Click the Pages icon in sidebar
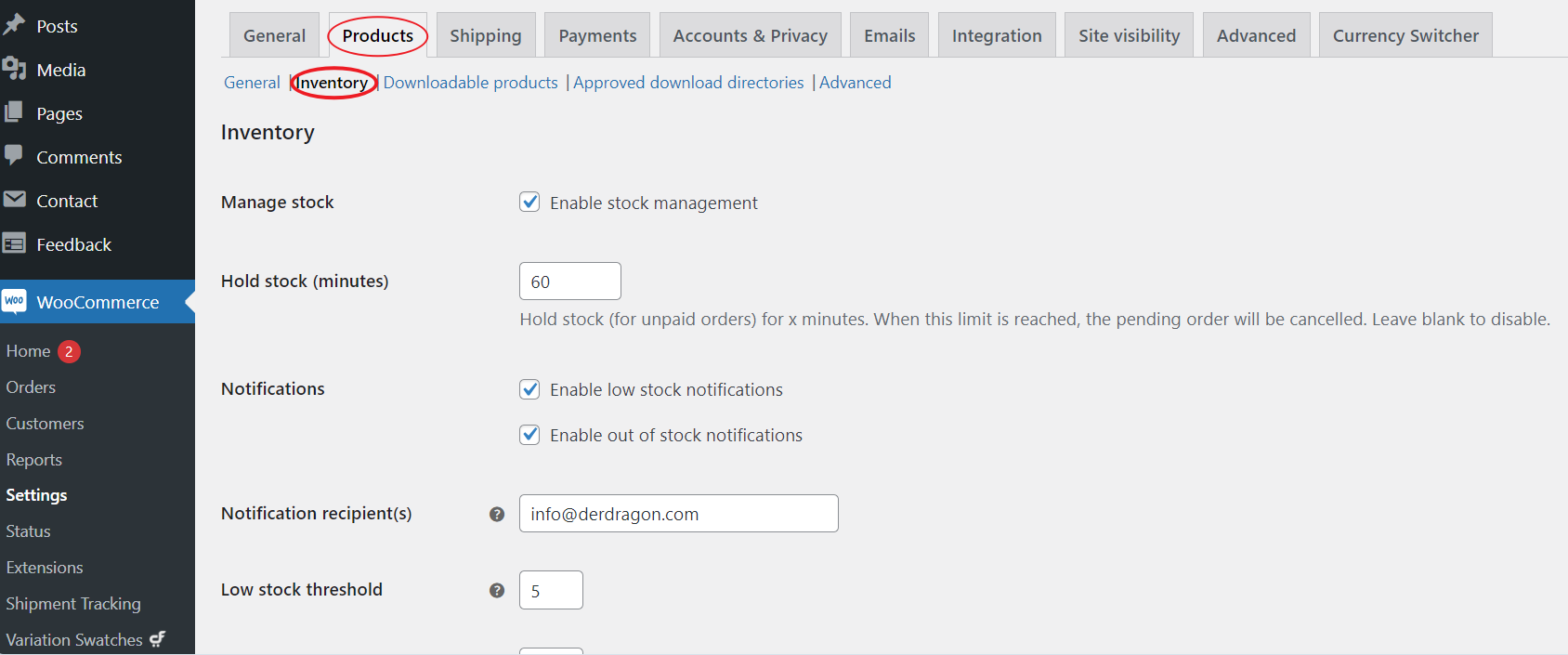Screen dimensions: 1568x655 14,112
